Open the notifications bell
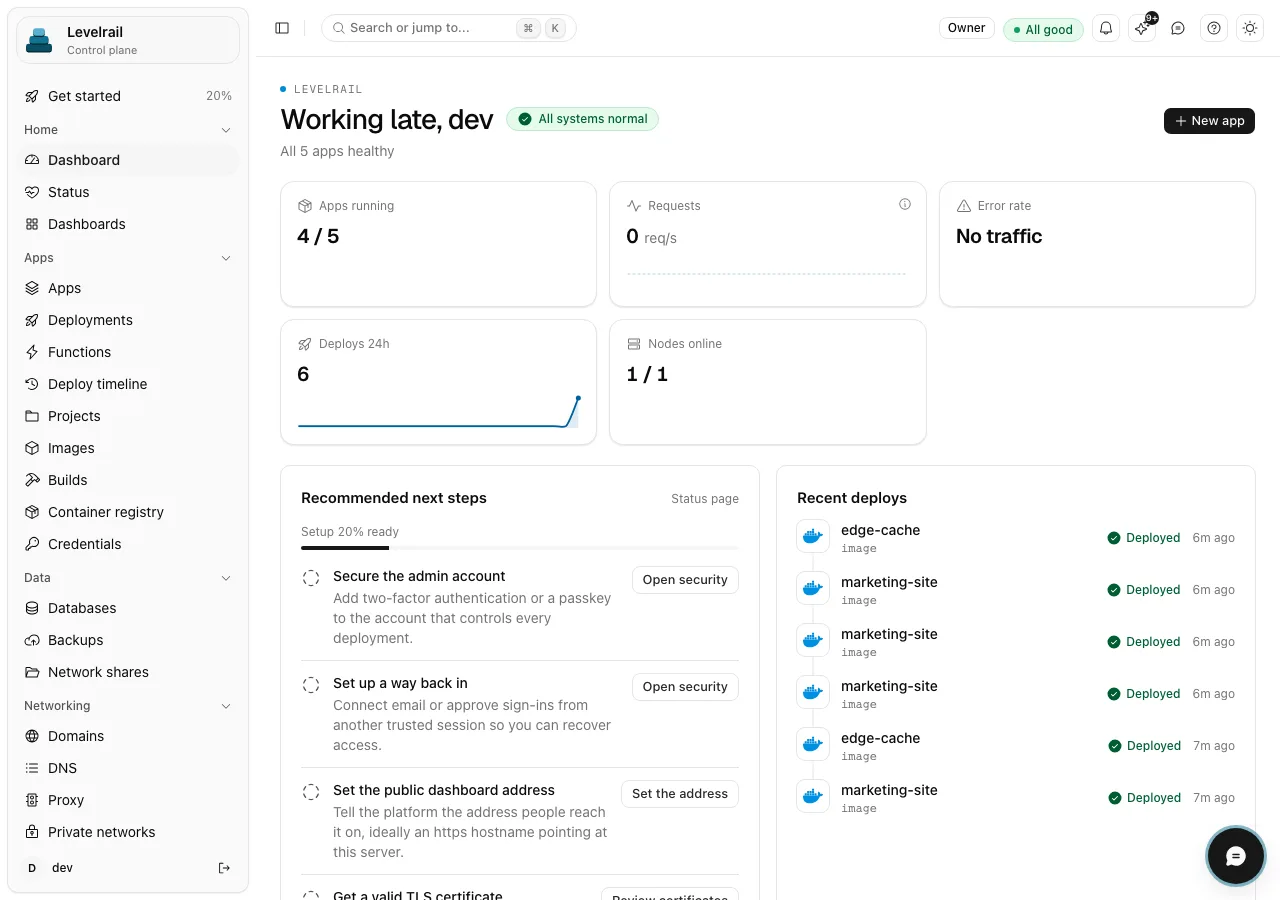The width and height of the screenshot is (1280, 900). tap(1106, 28)
